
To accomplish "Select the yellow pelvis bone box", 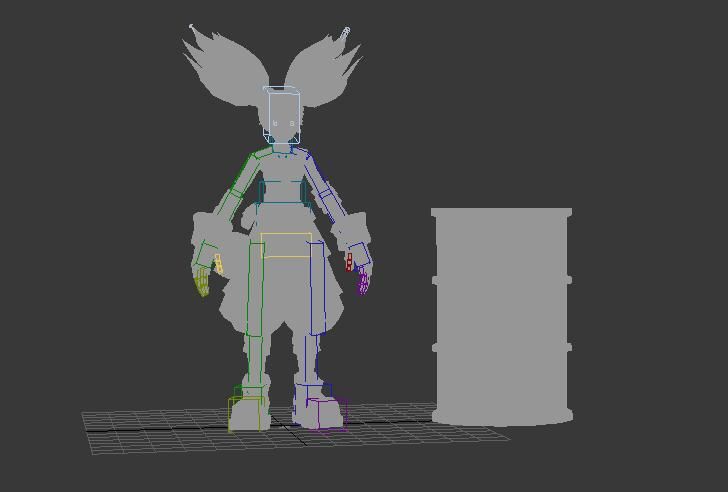I will point(286,245).
